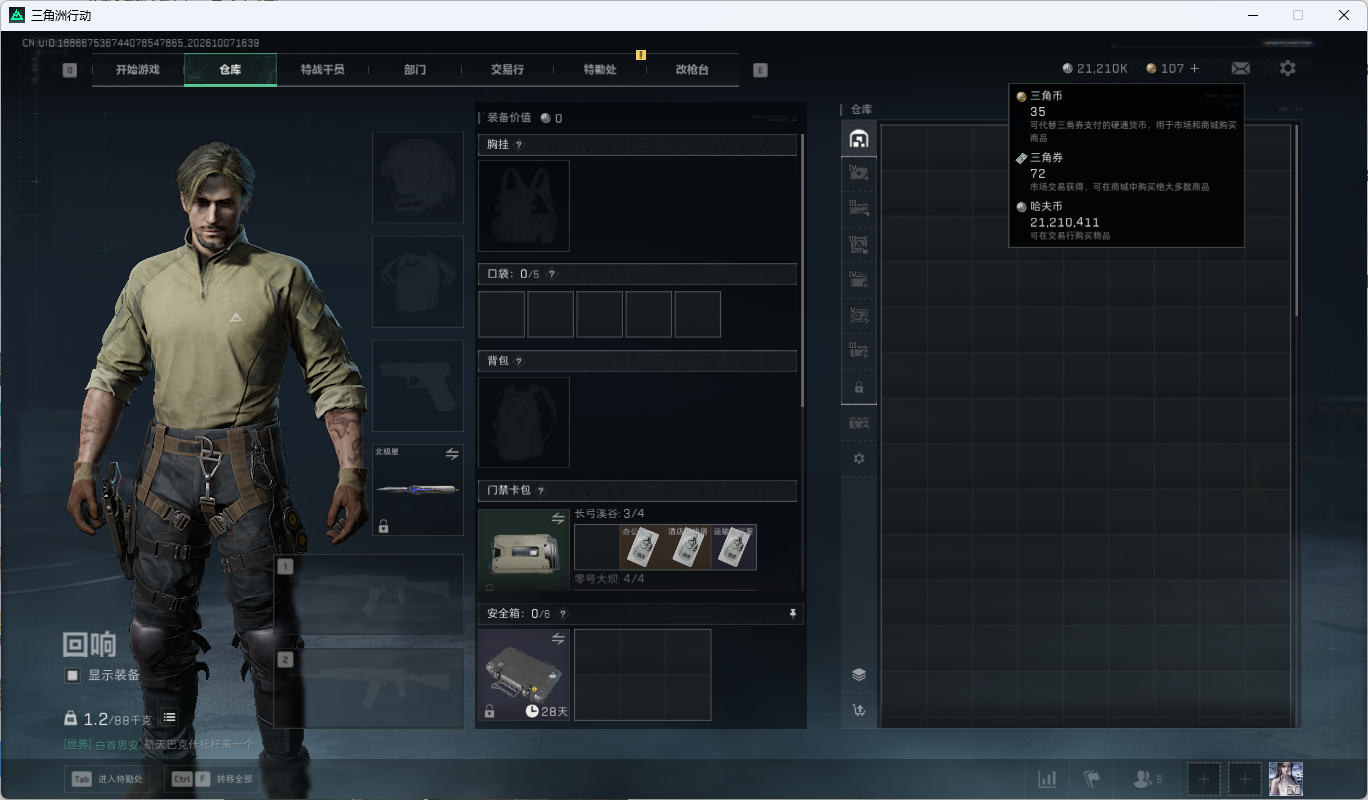This screenshot has width=1368, height=800.
Task: Open the statistics bar chart icon
Action: pyautogui.click(x=1047, y=778)
